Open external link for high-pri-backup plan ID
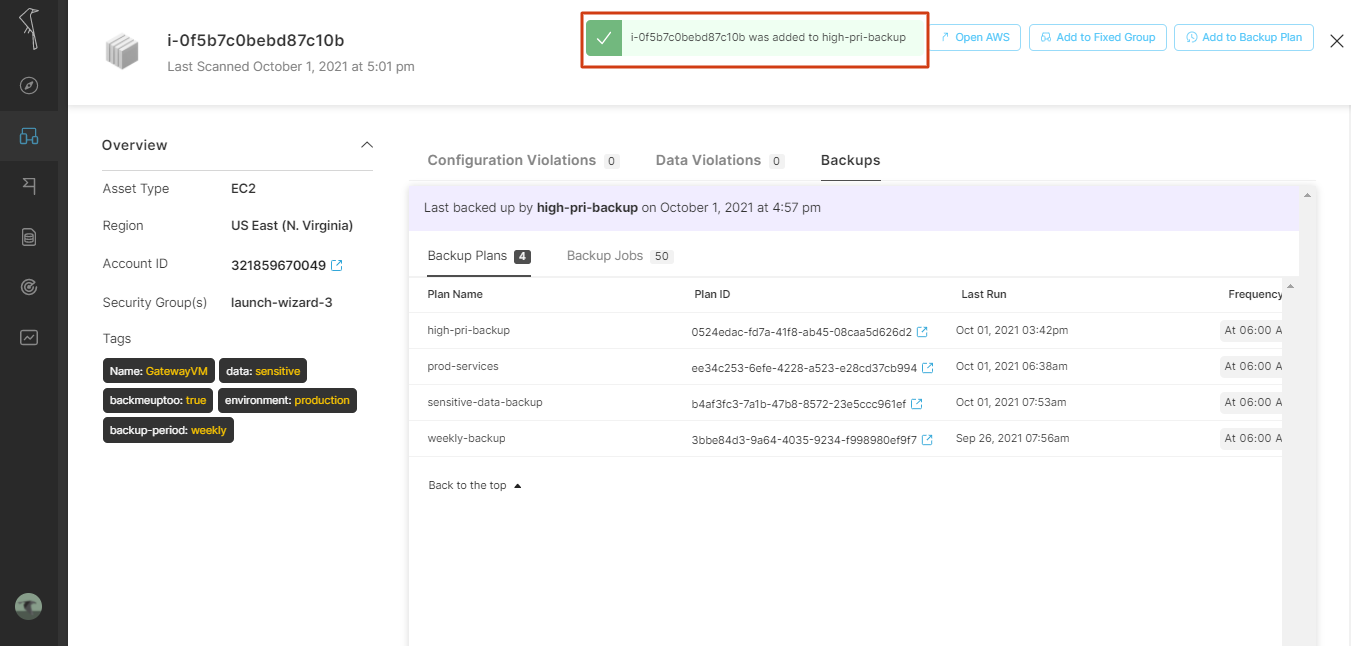The width and height of the screenshot is (1351, 646). [x=922, y=331]
